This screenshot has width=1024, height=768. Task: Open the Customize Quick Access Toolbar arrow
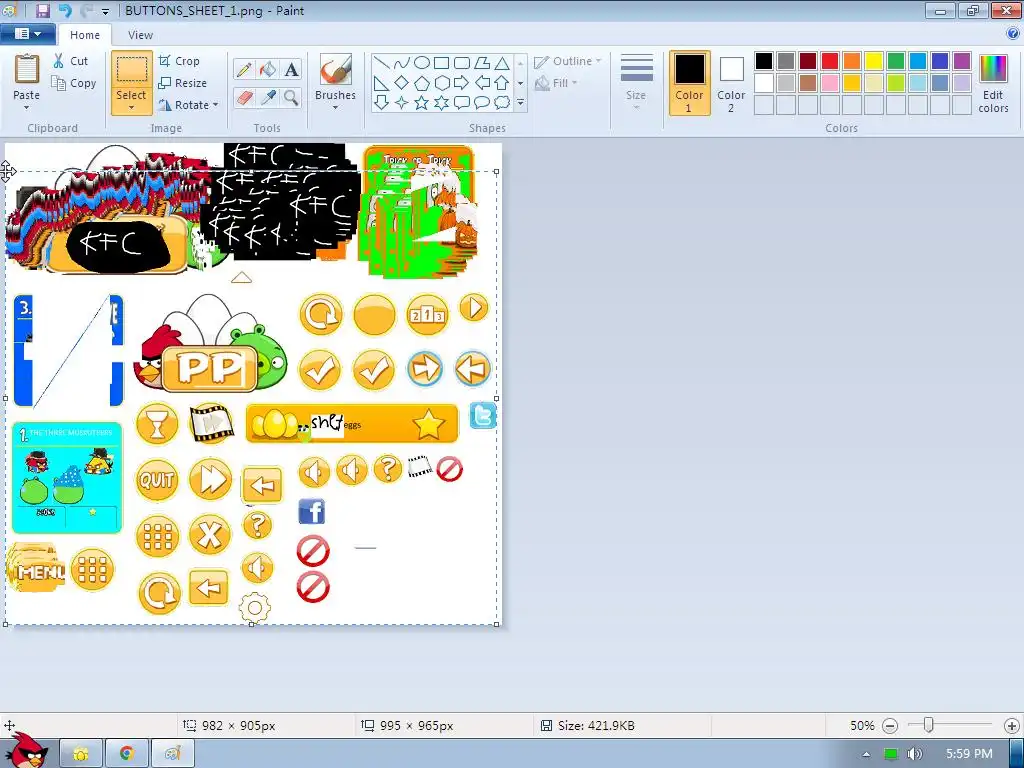coord(105,12)
